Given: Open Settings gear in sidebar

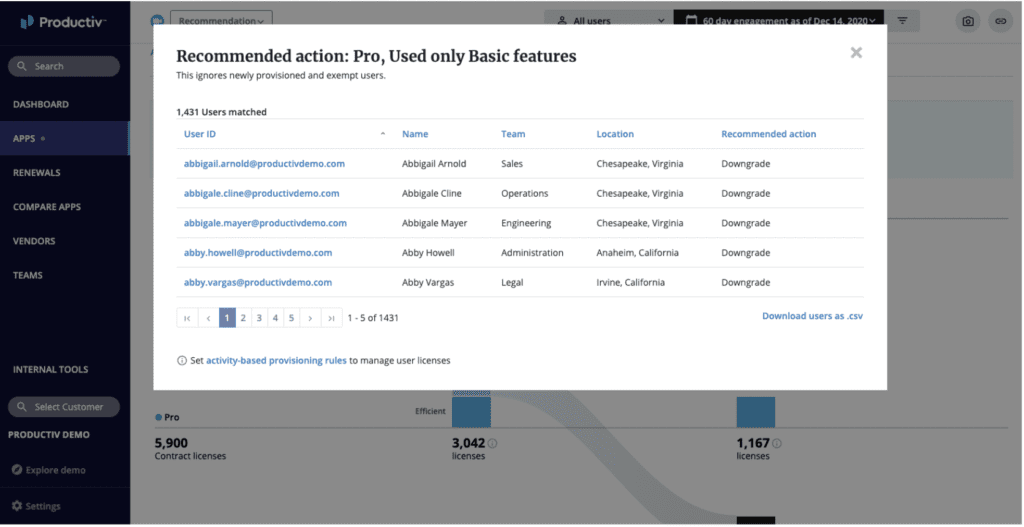Looking at the screenshot, I should click(x=17, y=506).
